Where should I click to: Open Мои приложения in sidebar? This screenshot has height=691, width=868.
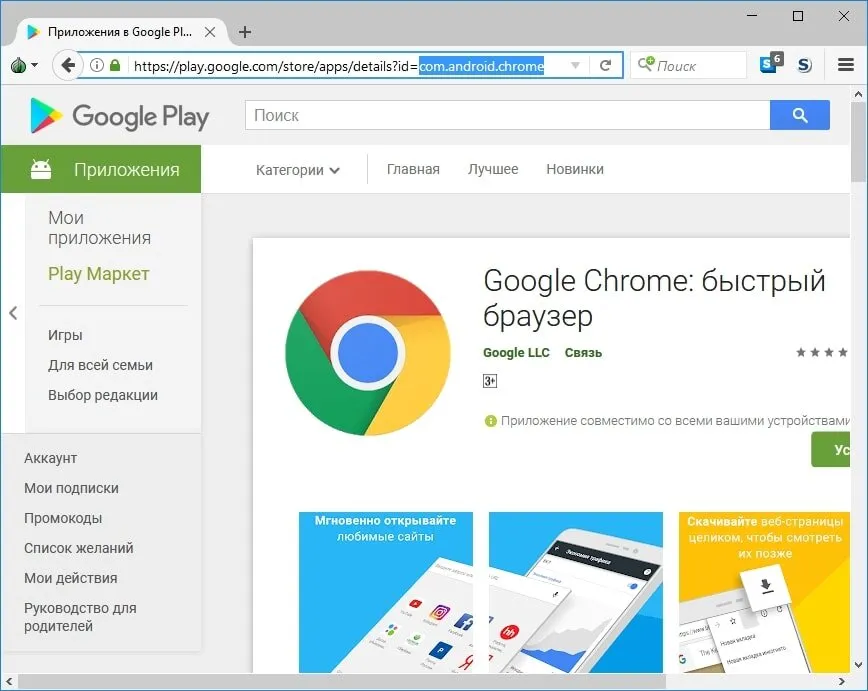(99, 228)
